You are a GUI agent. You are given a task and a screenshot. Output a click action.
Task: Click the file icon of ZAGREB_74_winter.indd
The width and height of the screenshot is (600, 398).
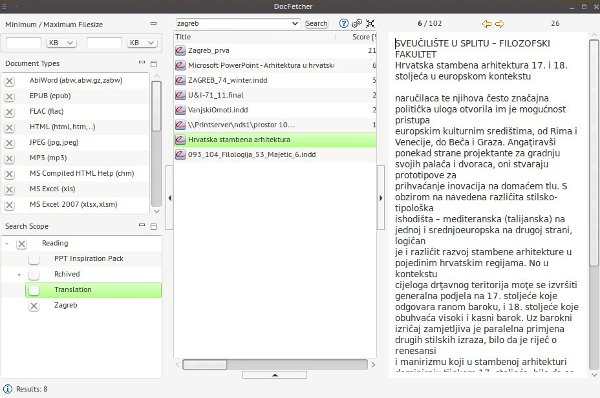tap(180, 80)
